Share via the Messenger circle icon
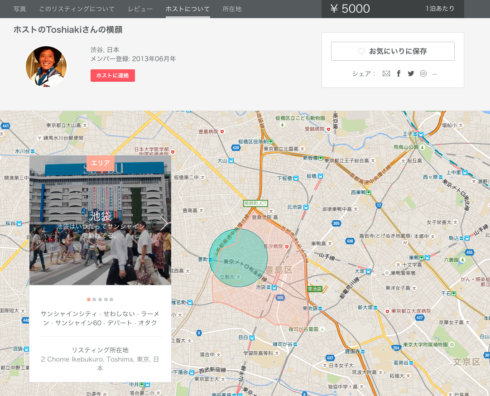The height and width of the screenshot is (396, 490). pyautogui.click(x=423, y=74)
